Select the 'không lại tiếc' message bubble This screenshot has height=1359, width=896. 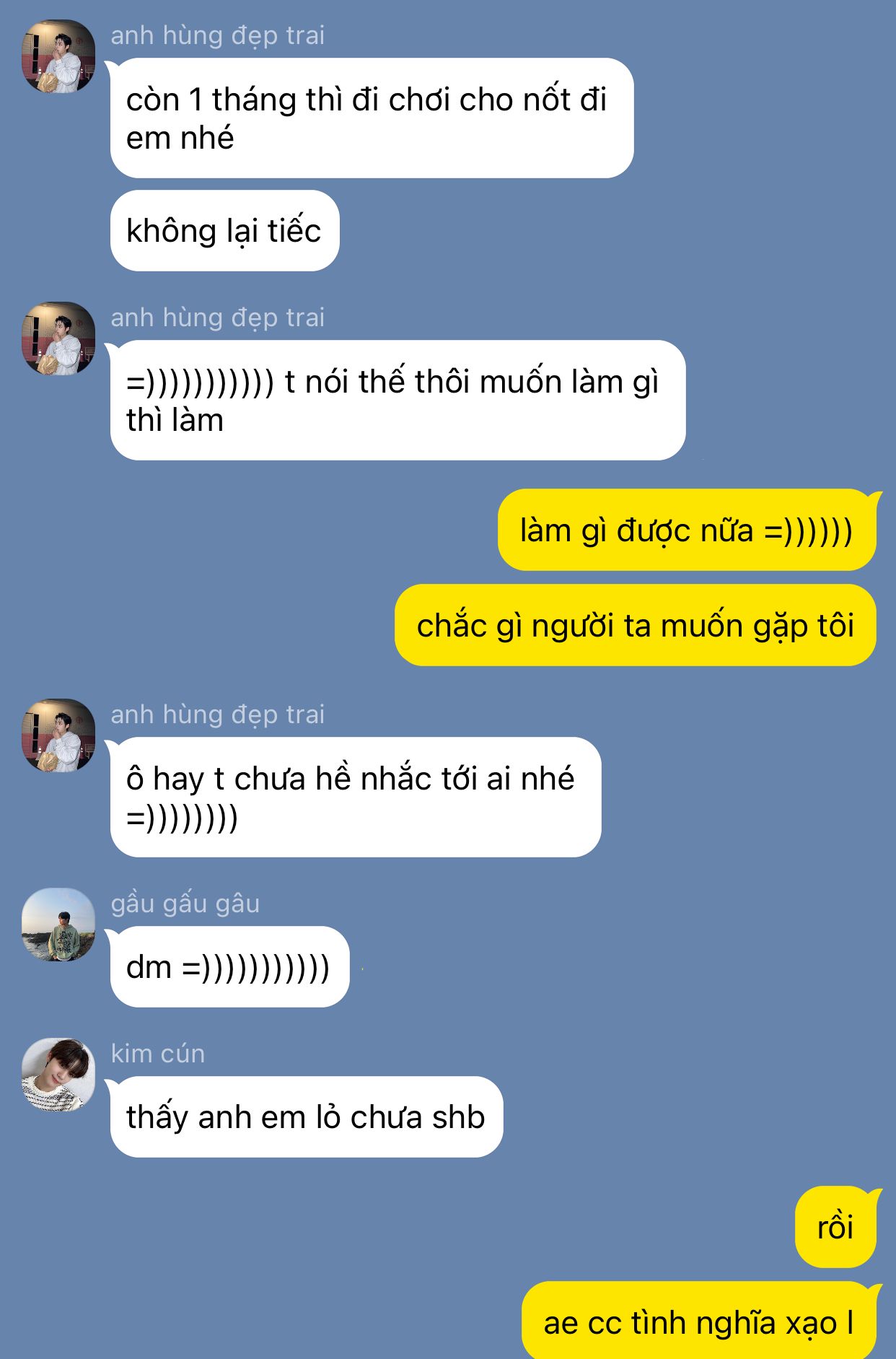[224, 231]
